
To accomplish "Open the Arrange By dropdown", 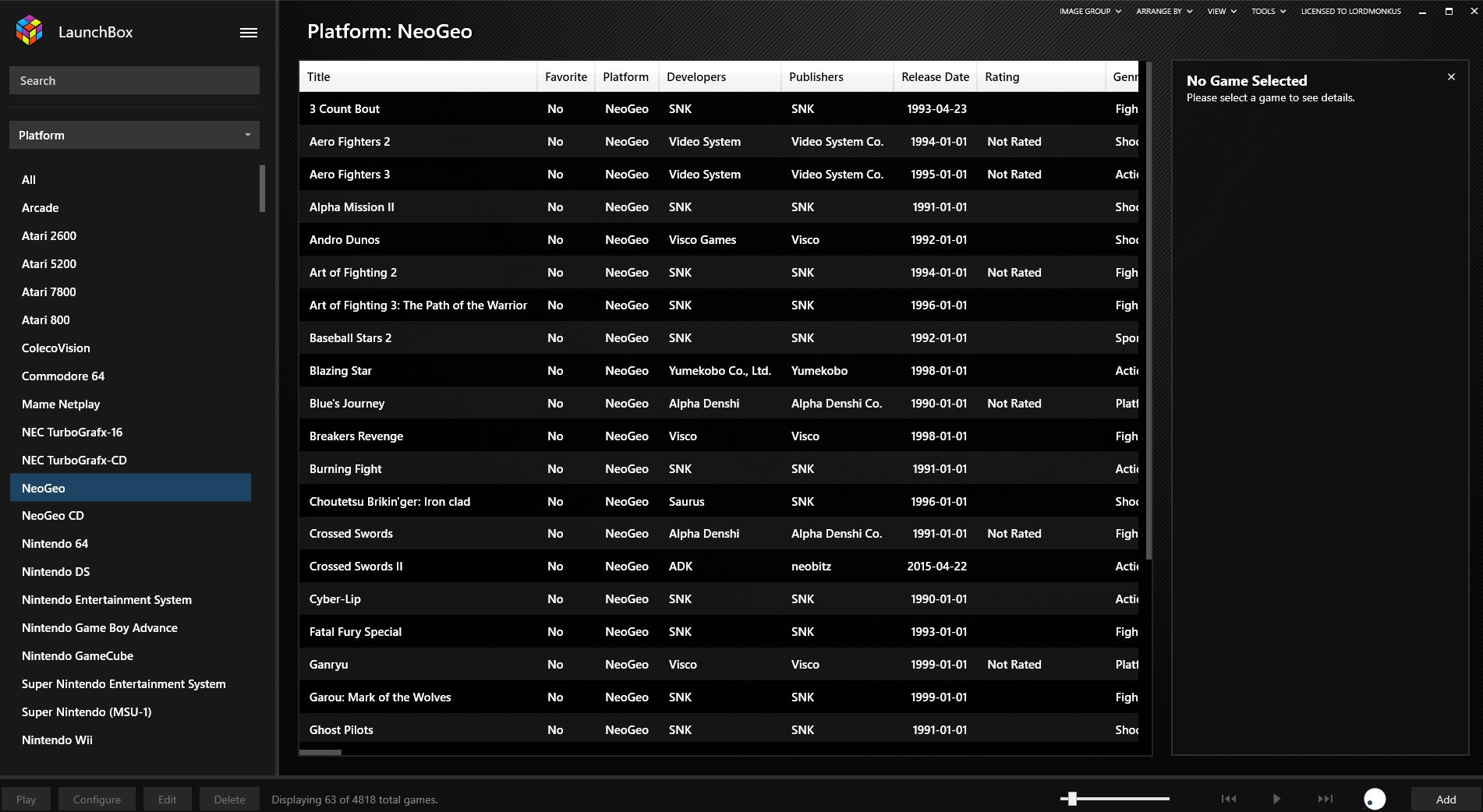I will [x=1164, y=12].
